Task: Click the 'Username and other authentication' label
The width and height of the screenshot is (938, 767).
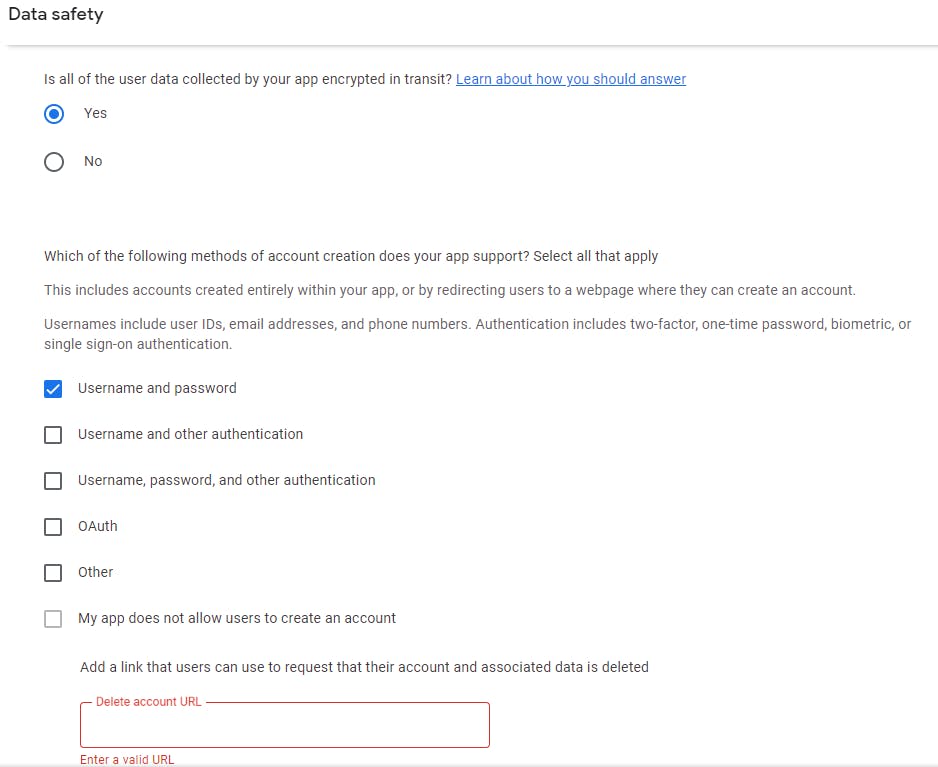Action: click(190, 434)
